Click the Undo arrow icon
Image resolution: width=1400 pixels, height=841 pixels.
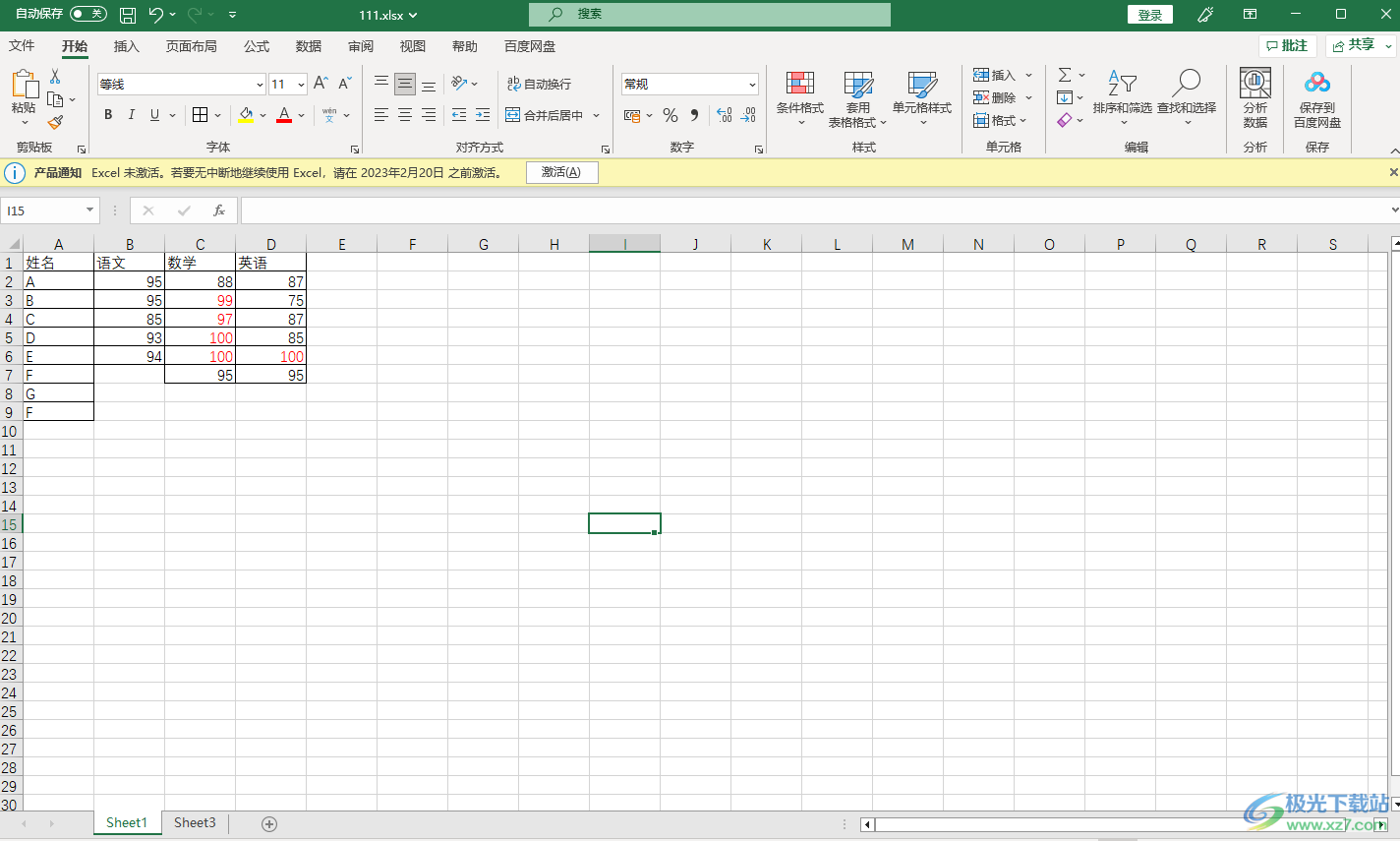[155, 15]
